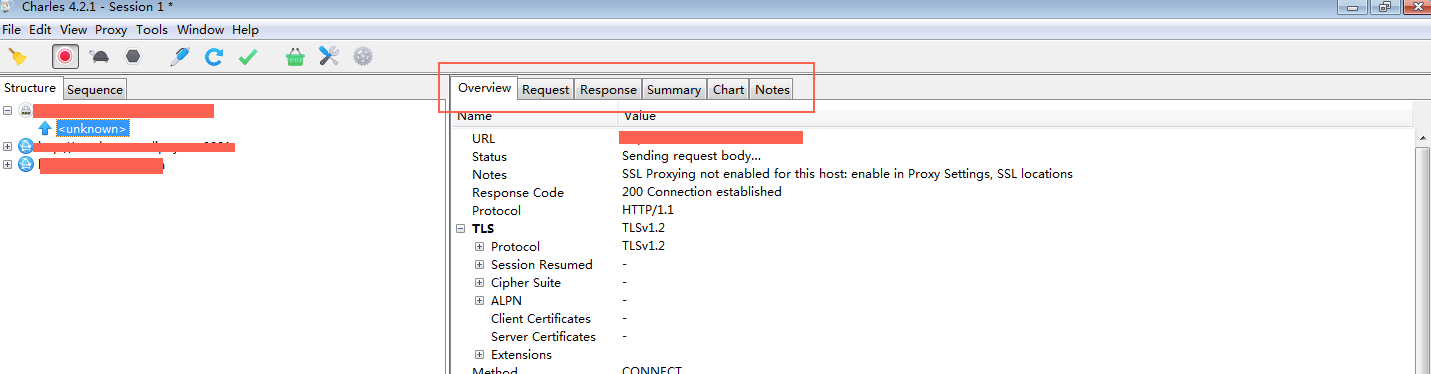
Task: Expand the Protocol node under TLS
Action: pyautogui.click(x=480, y=247)
